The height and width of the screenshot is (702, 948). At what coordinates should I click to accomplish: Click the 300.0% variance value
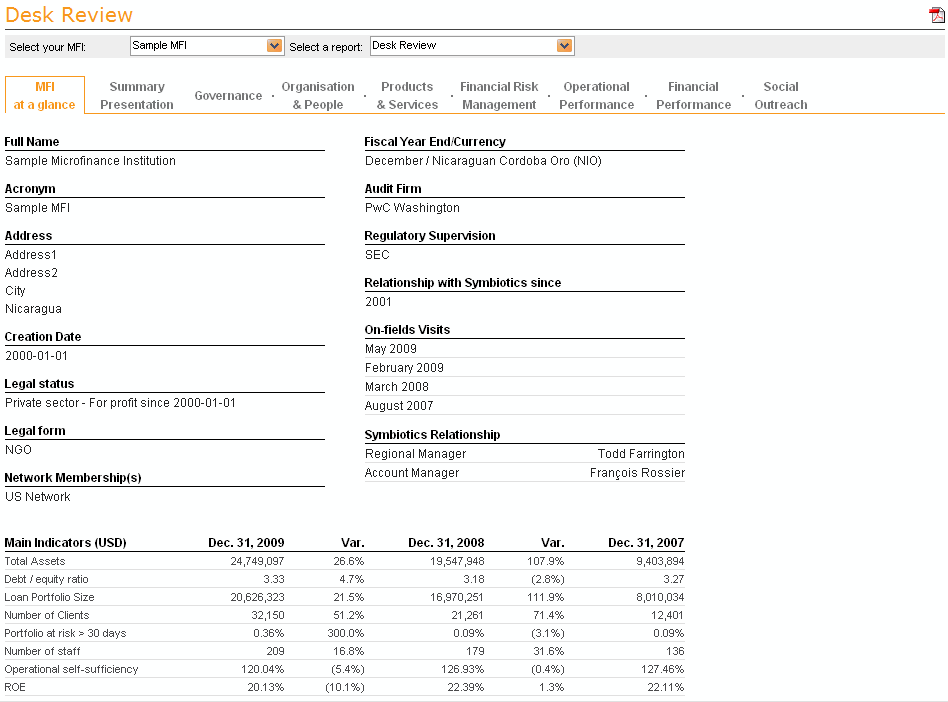point(346,633)
